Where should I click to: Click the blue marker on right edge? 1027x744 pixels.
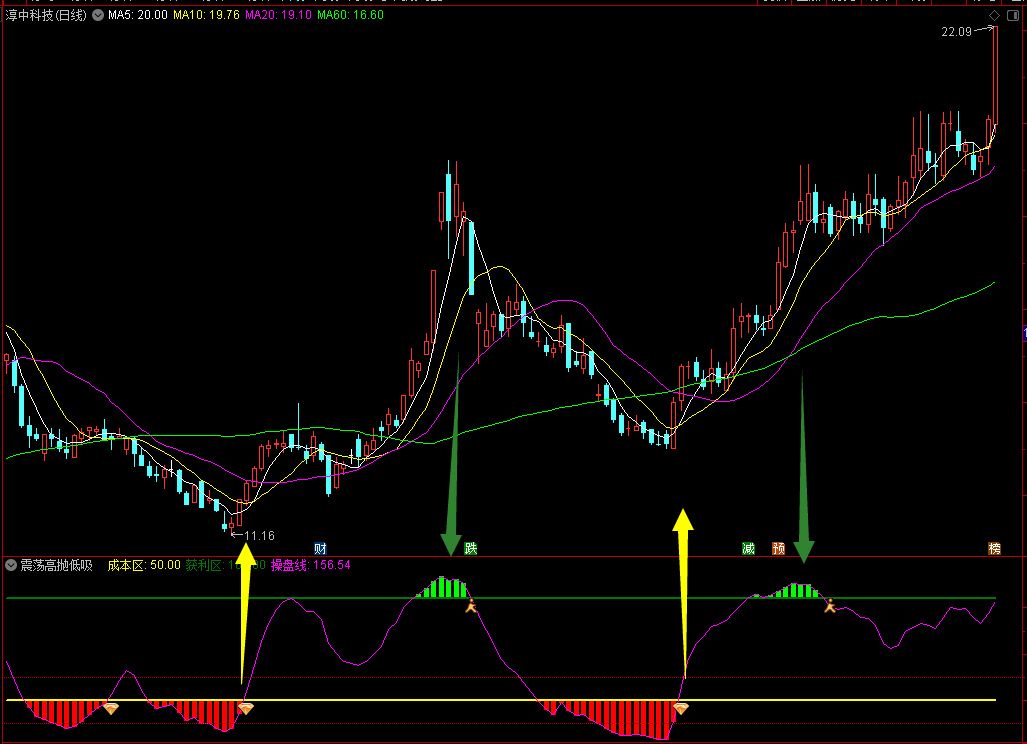coord(1024,333)
